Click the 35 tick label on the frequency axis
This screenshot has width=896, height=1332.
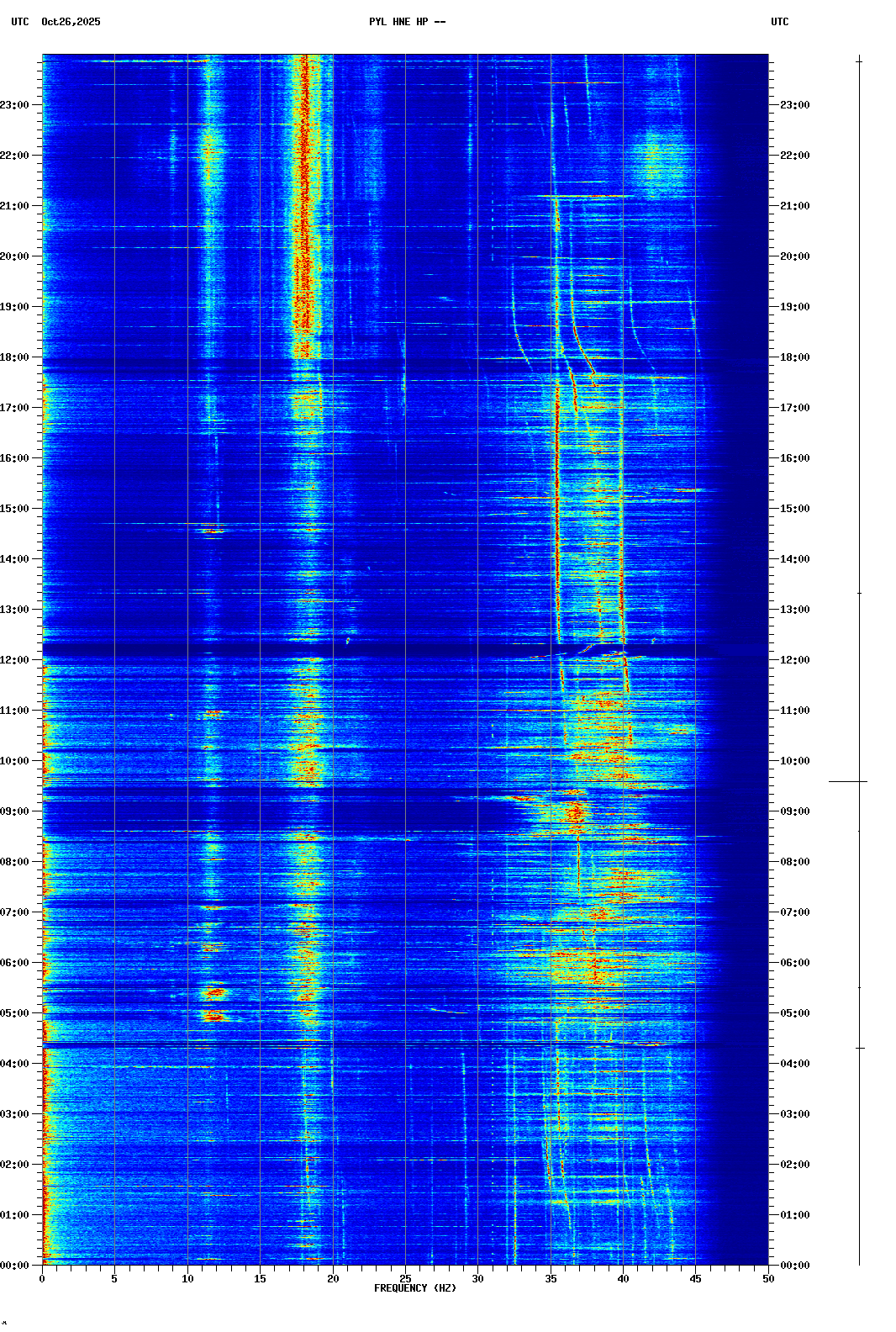pos(551,1279)
